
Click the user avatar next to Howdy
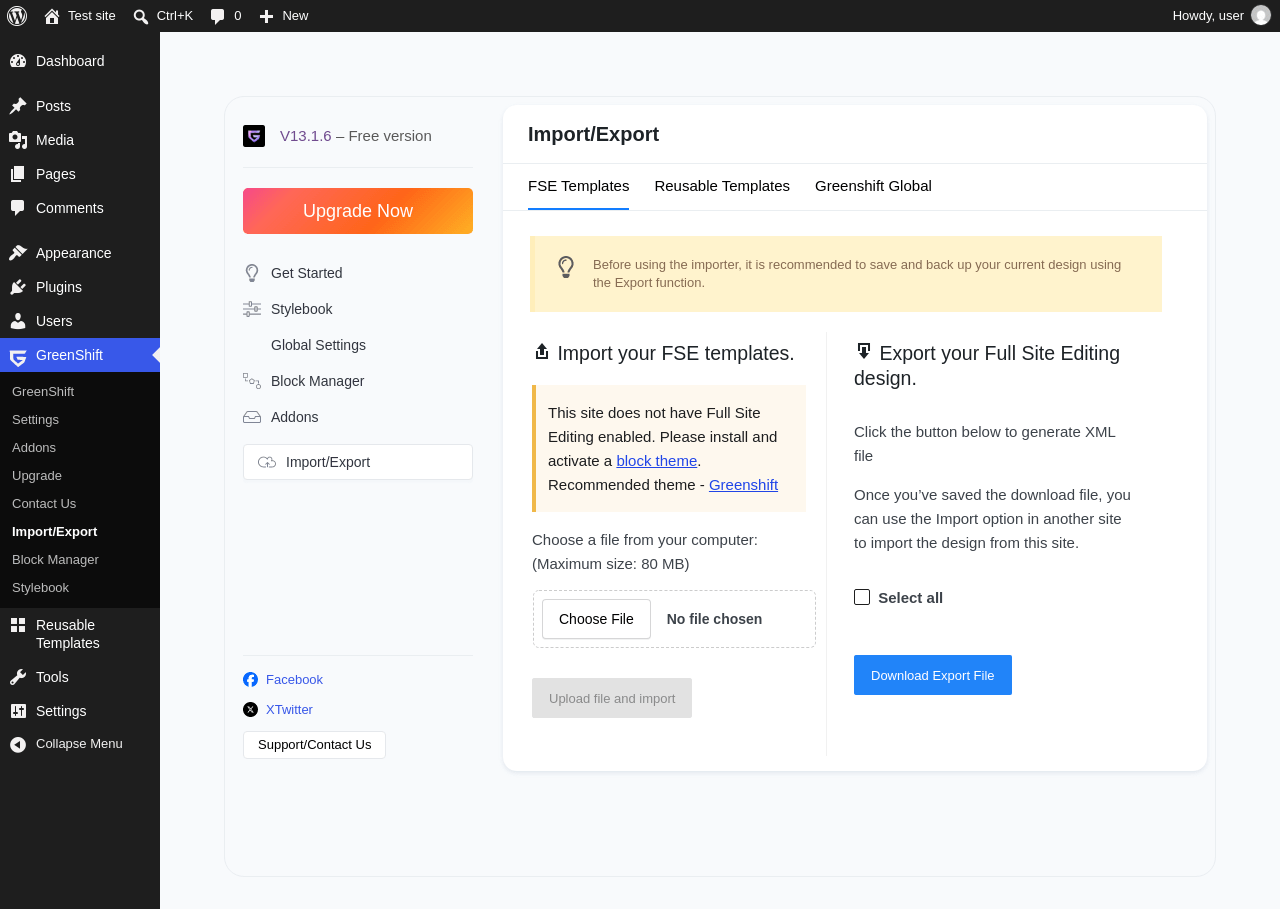coord(1261,15)
